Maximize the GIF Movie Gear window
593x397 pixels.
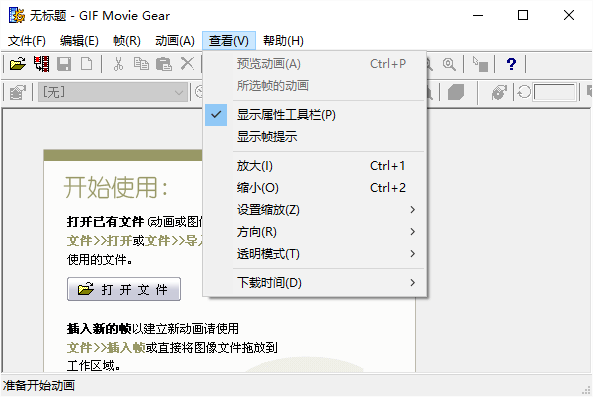[523, 16]
